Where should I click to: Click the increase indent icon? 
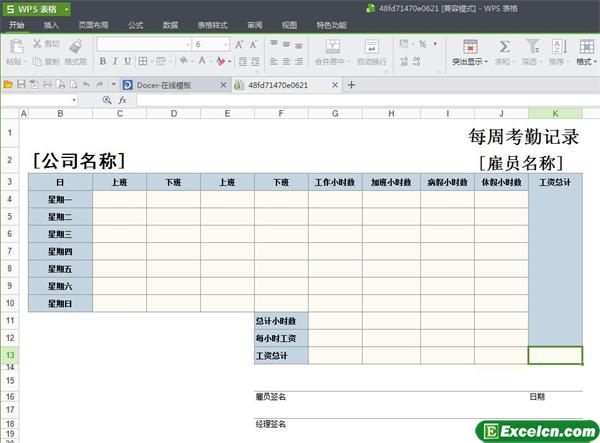[x=255, y=61]
